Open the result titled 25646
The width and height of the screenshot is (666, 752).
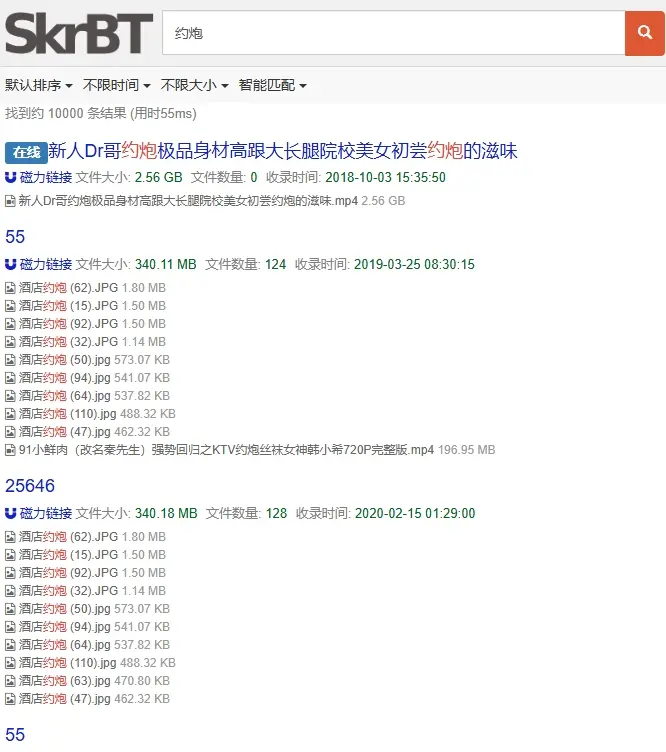30,486
